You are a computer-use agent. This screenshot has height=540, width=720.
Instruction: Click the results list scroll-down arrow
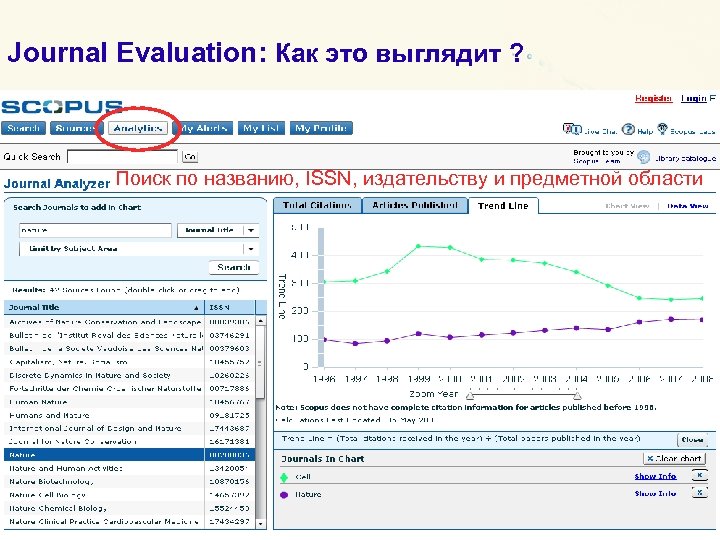point(261,523)
